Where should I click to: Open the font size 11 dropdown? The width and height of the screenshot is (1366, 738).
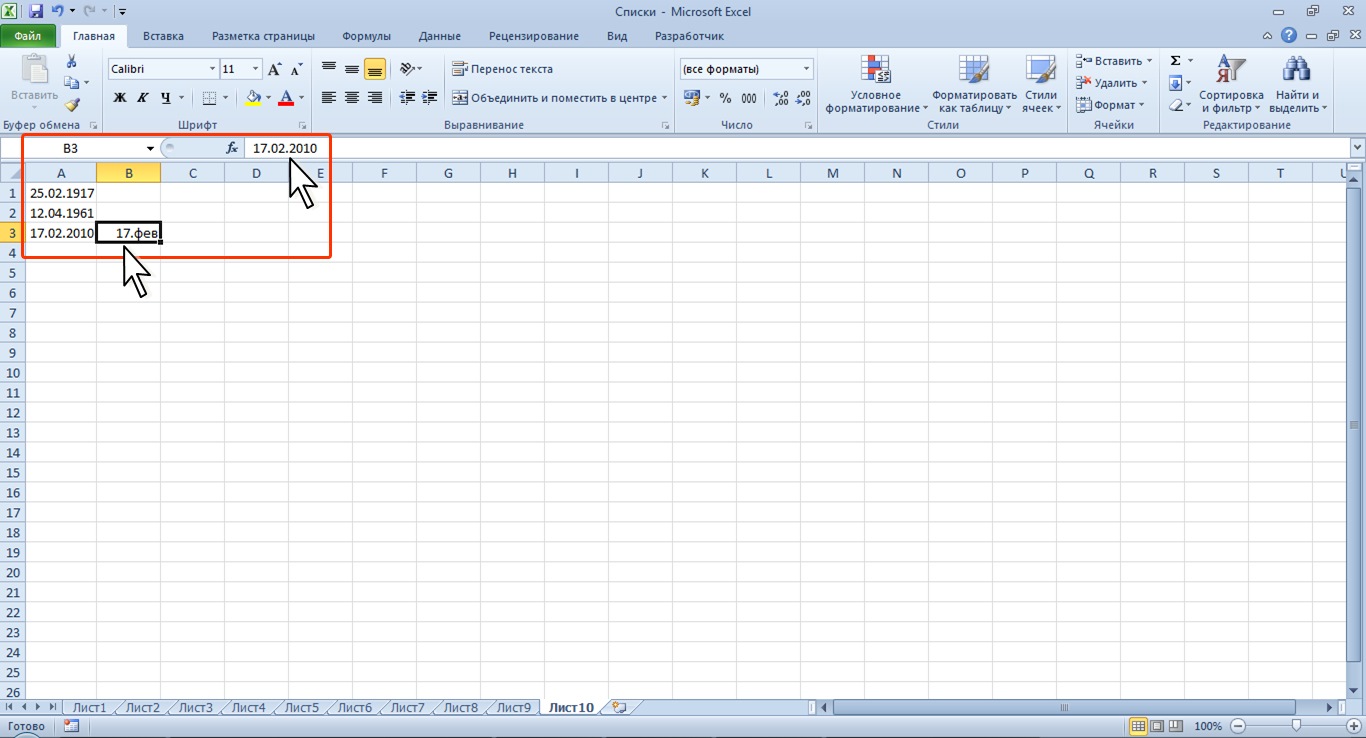pos(256,69)
